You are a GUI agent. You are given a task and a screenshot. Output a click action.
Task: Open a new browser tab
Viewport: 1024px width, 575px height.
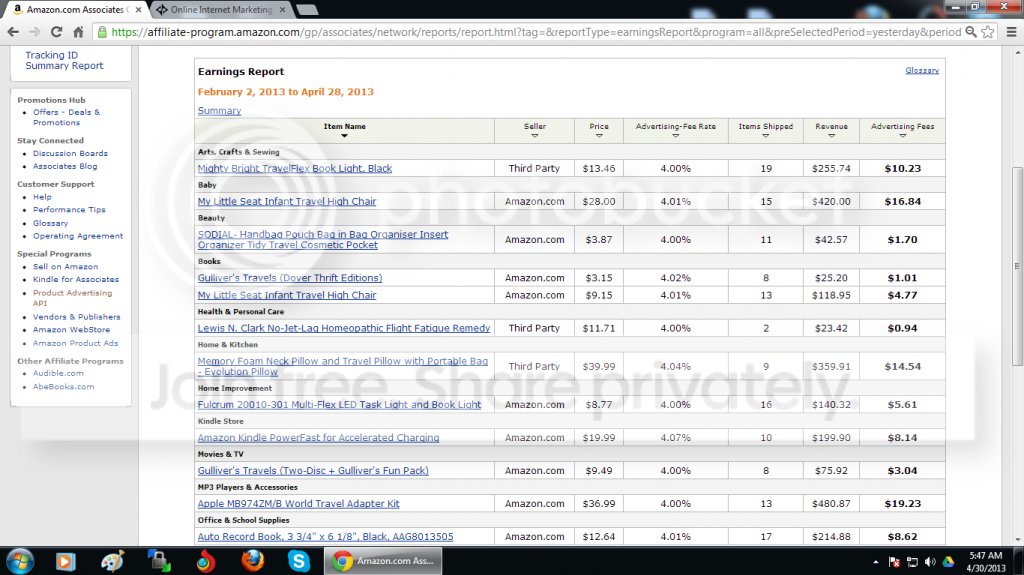[306, 10]
